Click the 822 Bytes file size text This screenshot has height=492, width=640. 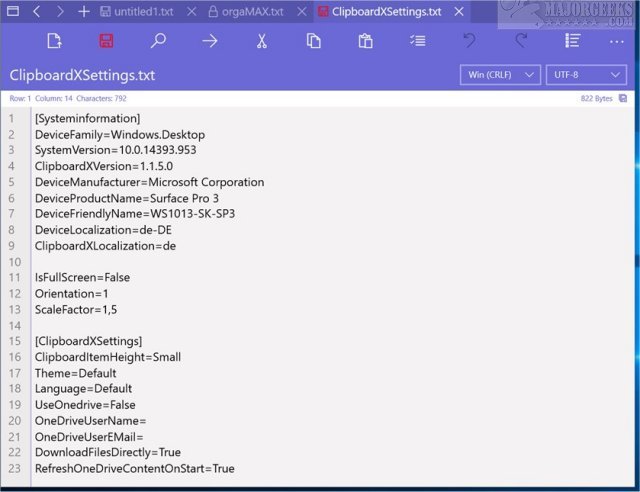coord(596,98)
